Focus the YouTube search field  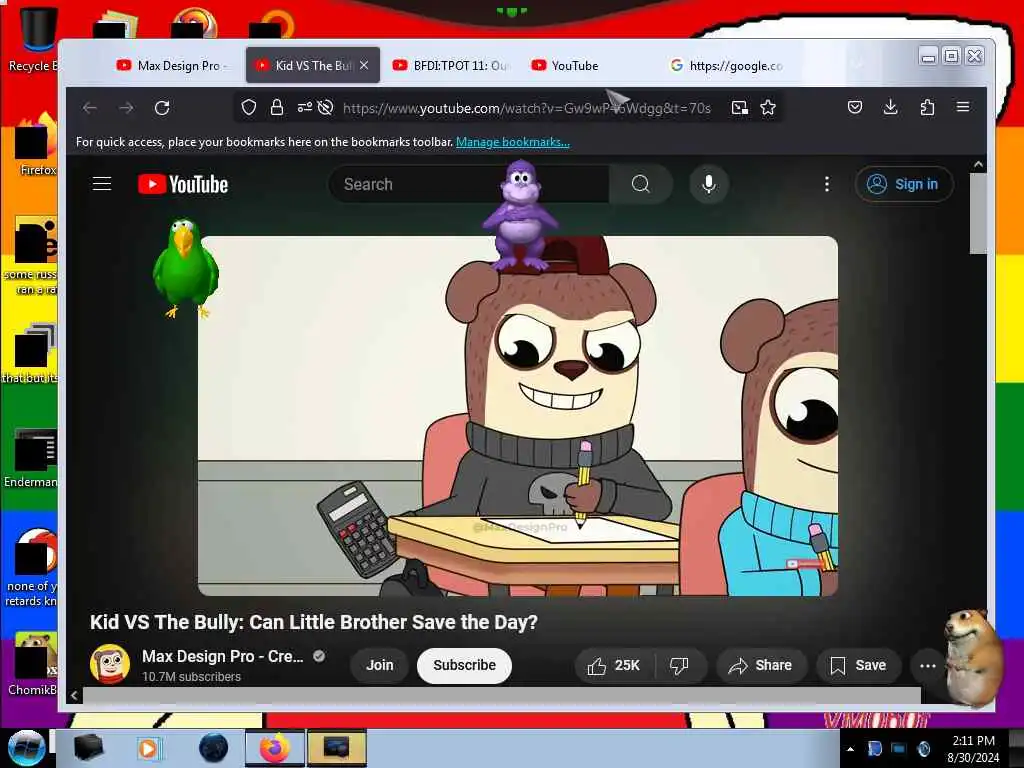pyautogui.click(x=469, y=184)
